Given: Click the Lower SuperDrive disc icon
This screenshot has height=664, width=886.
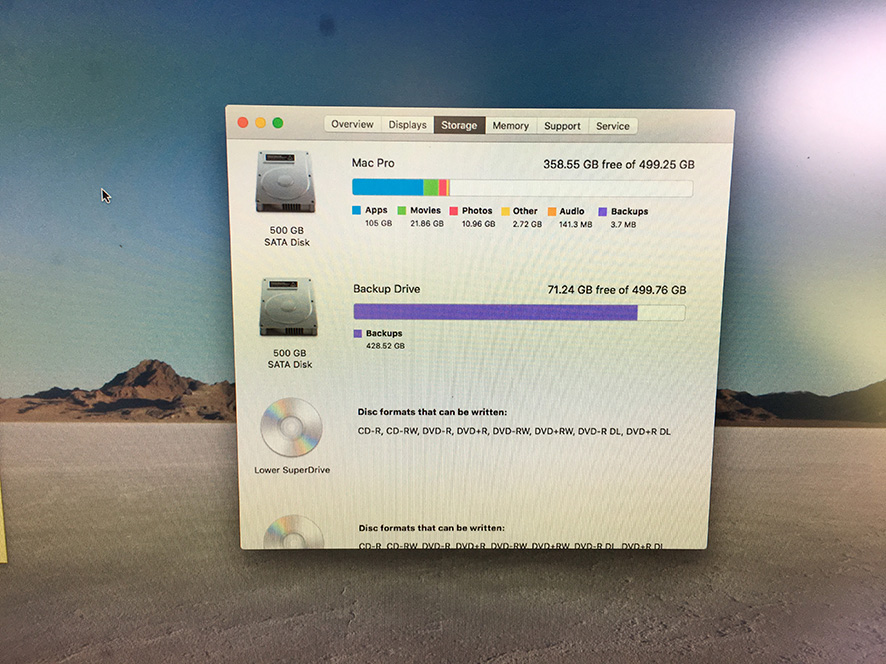Looking at the screenshot, I should tap(291, 427).
